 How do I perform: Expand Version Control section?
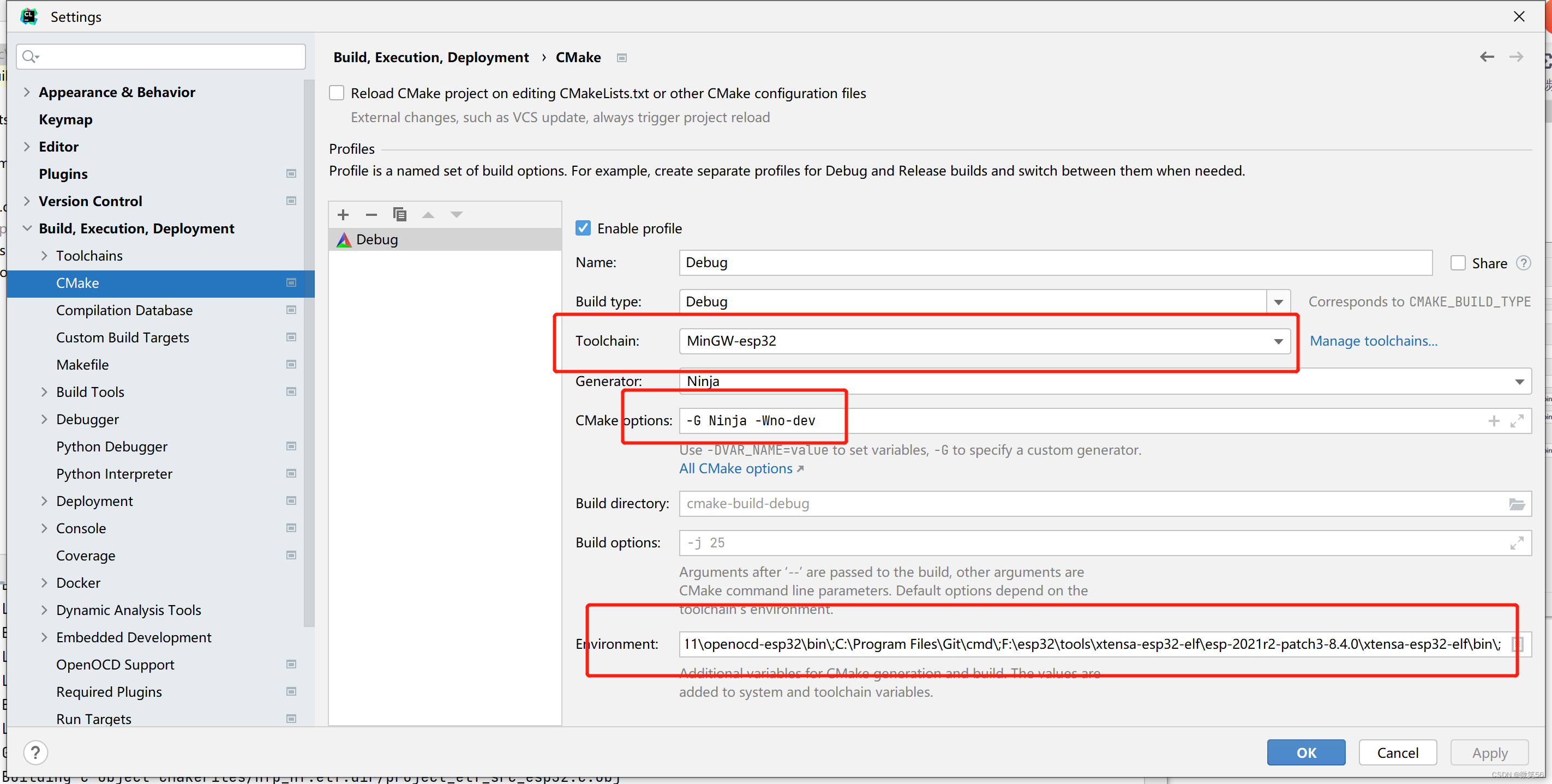point(27,201)
